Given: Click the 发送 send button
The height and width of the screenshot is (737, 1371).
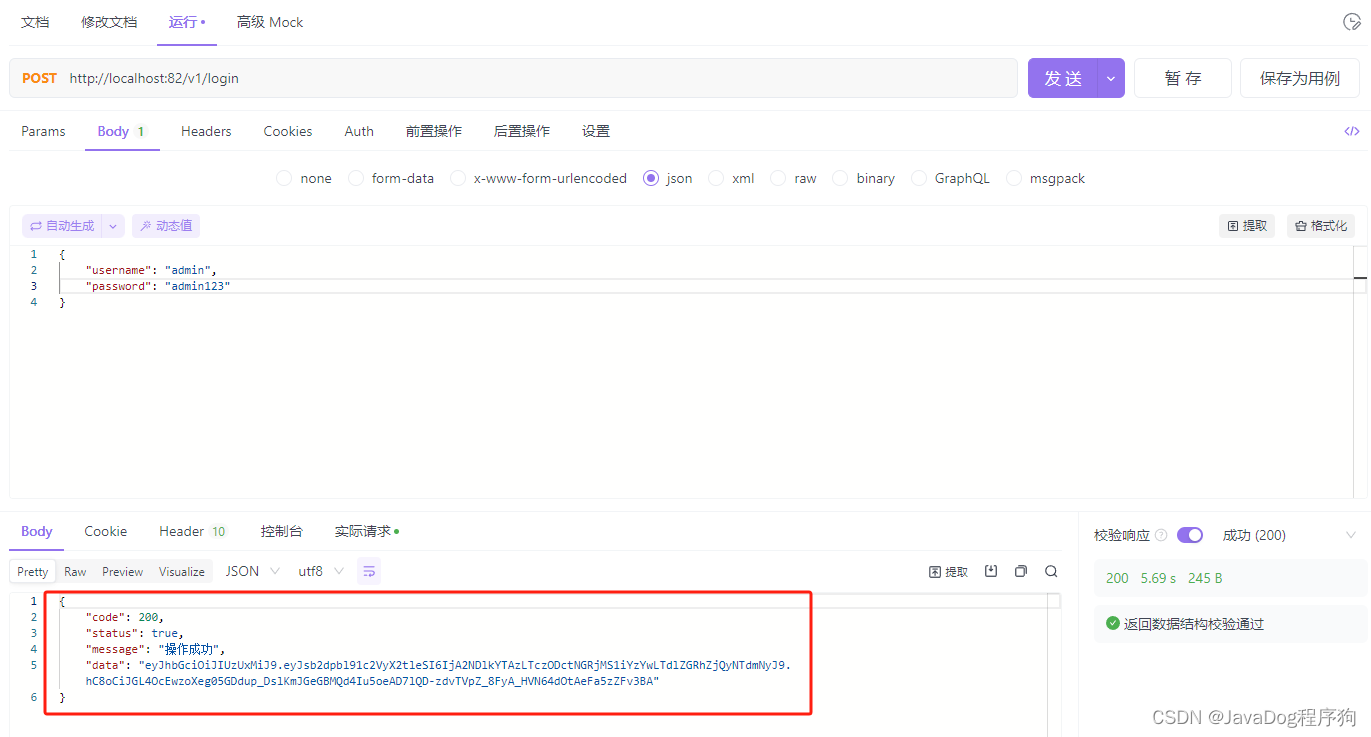Looking at the screenshot, I should tap(1063, 78).
